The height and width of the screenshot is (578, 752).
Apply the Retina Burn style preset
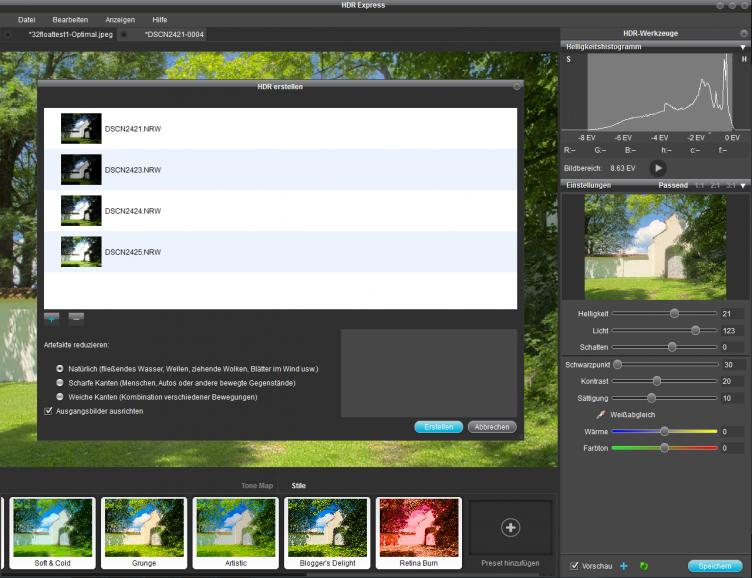[419, 533]
